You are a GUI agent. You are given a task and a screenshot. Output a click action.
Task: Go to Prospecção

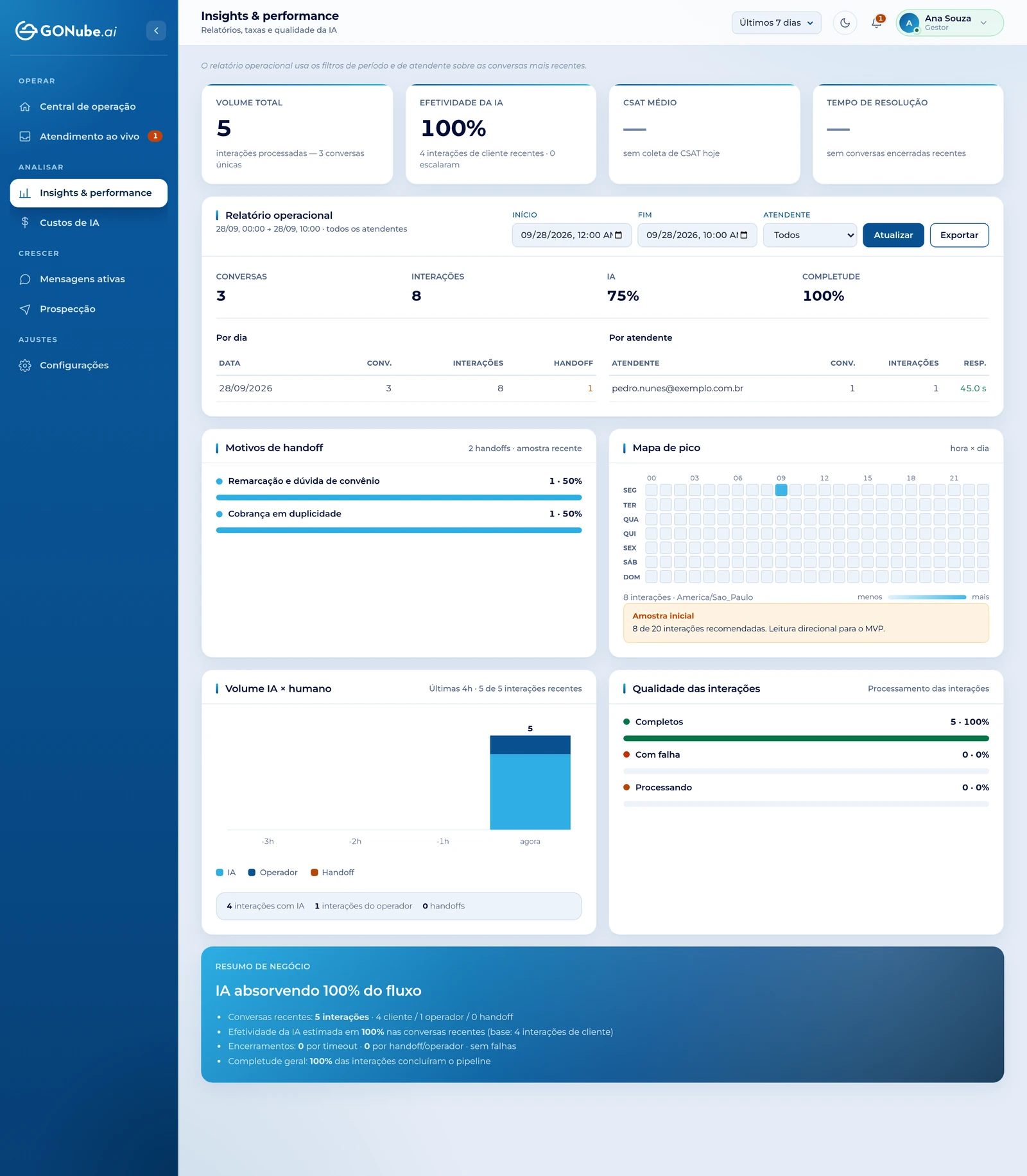click(x=89, y=309)
